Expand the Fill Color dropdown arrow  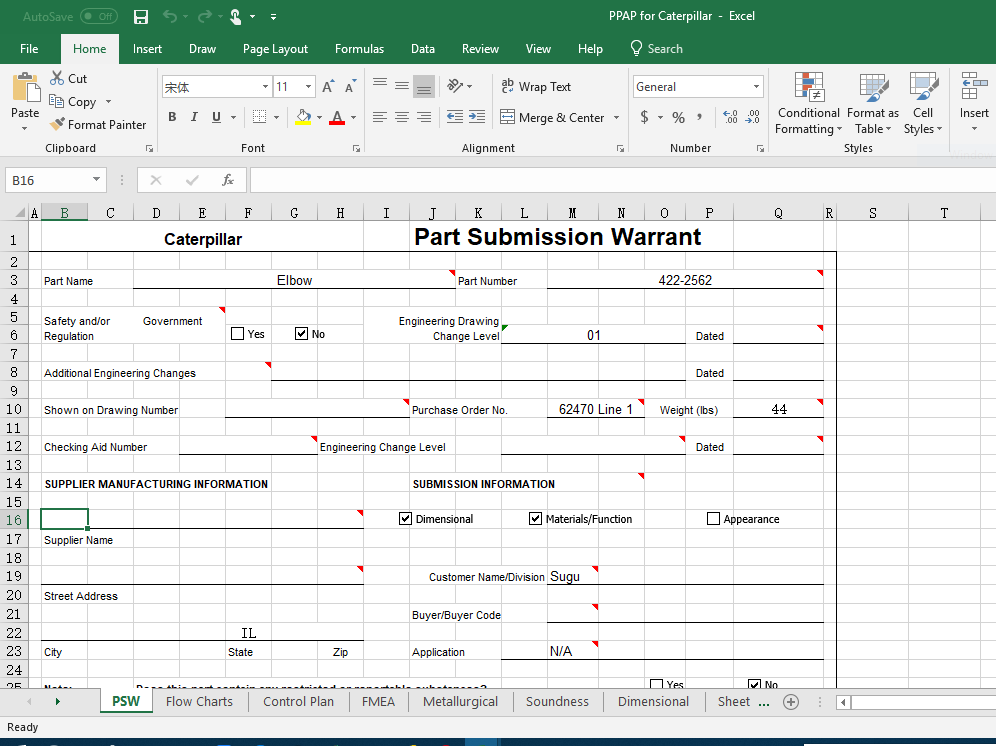(319, 118)
